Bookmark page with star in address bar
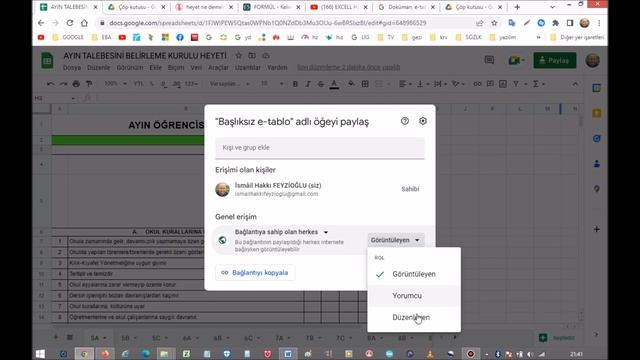 [x=494, y=23]
